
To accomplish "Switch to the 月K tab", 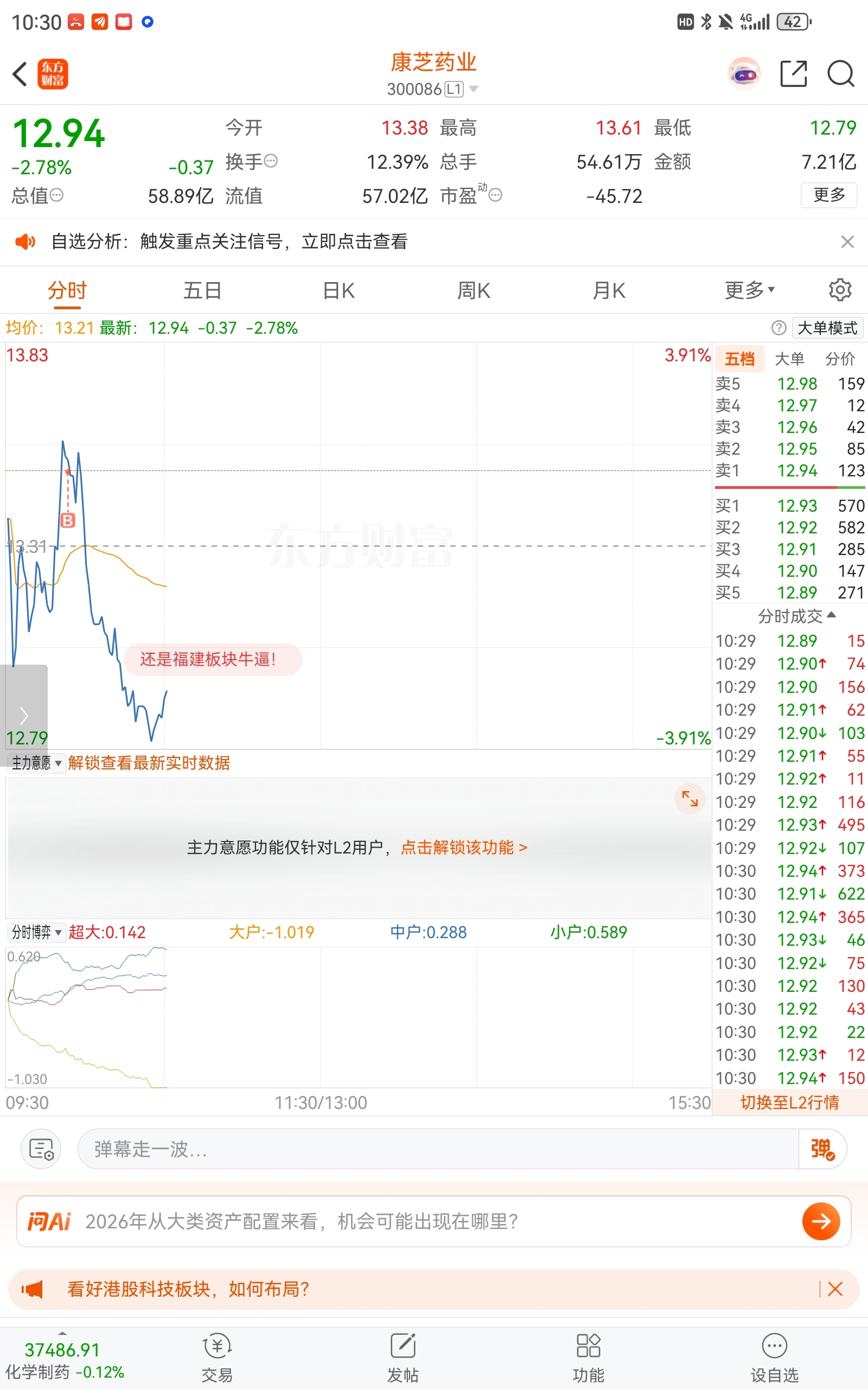I will coord(609,290).
